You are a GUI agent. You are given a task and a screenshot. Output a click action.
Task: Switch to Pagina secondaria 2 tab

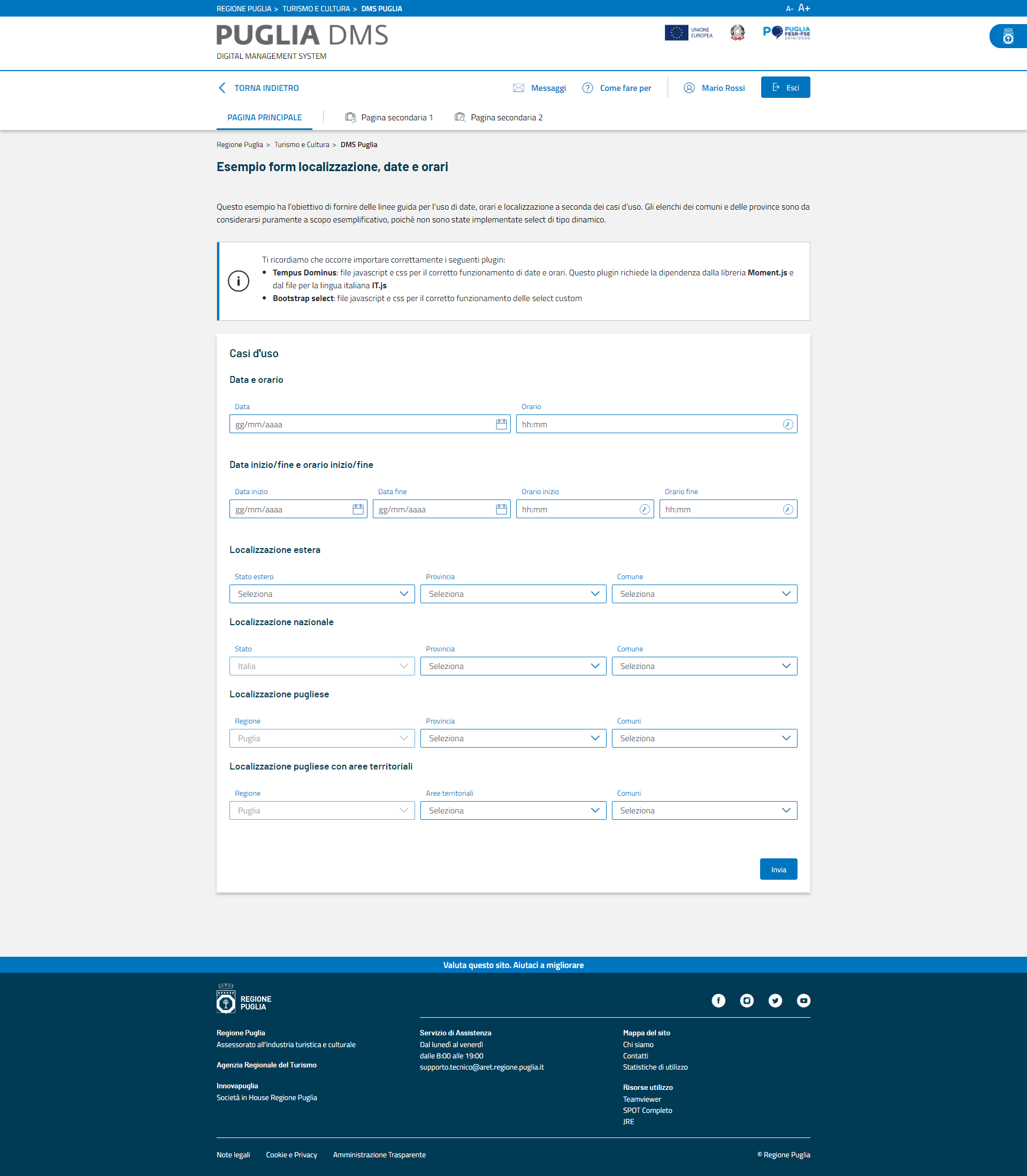[498, 118]
